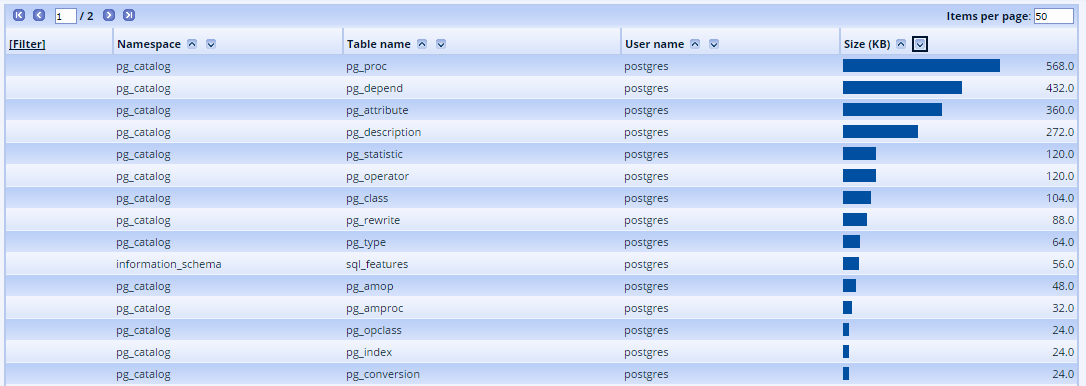Sort Size (KB) column descending
Viewport: 1086px width, 386px height.
pyautogui.click(x=920, y=44)
